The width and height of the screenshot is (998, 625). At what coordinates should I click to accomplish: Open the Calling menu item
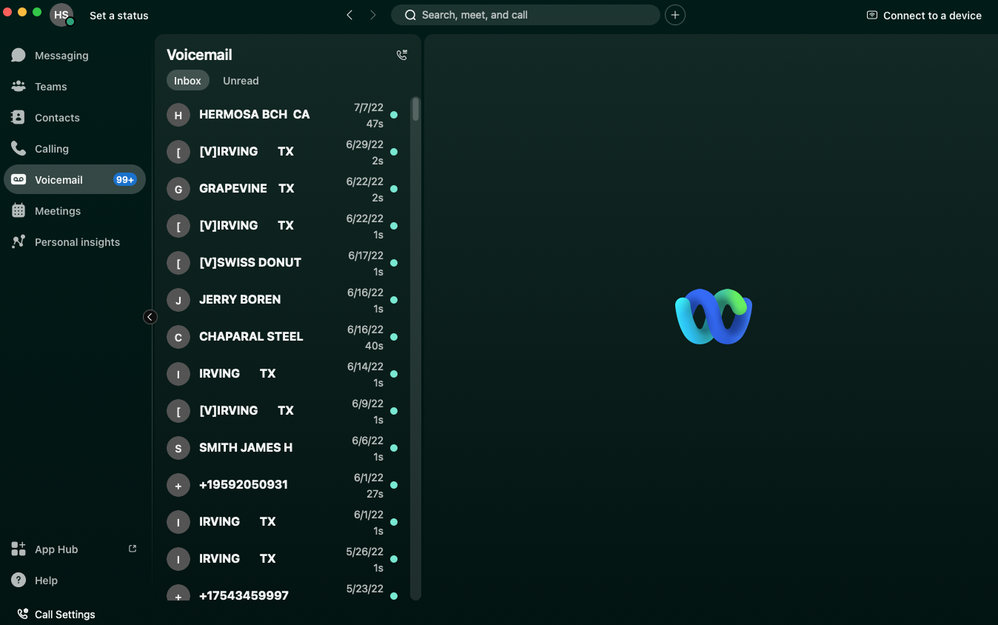pos(74,148)
